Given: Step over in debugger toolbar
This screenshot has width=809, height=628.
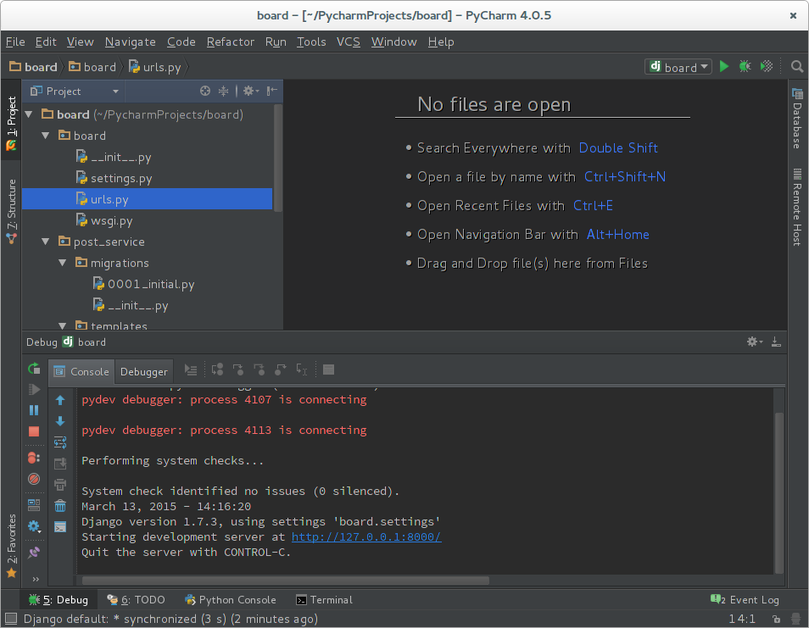Looking at the screenshot, I should [217, 369].
